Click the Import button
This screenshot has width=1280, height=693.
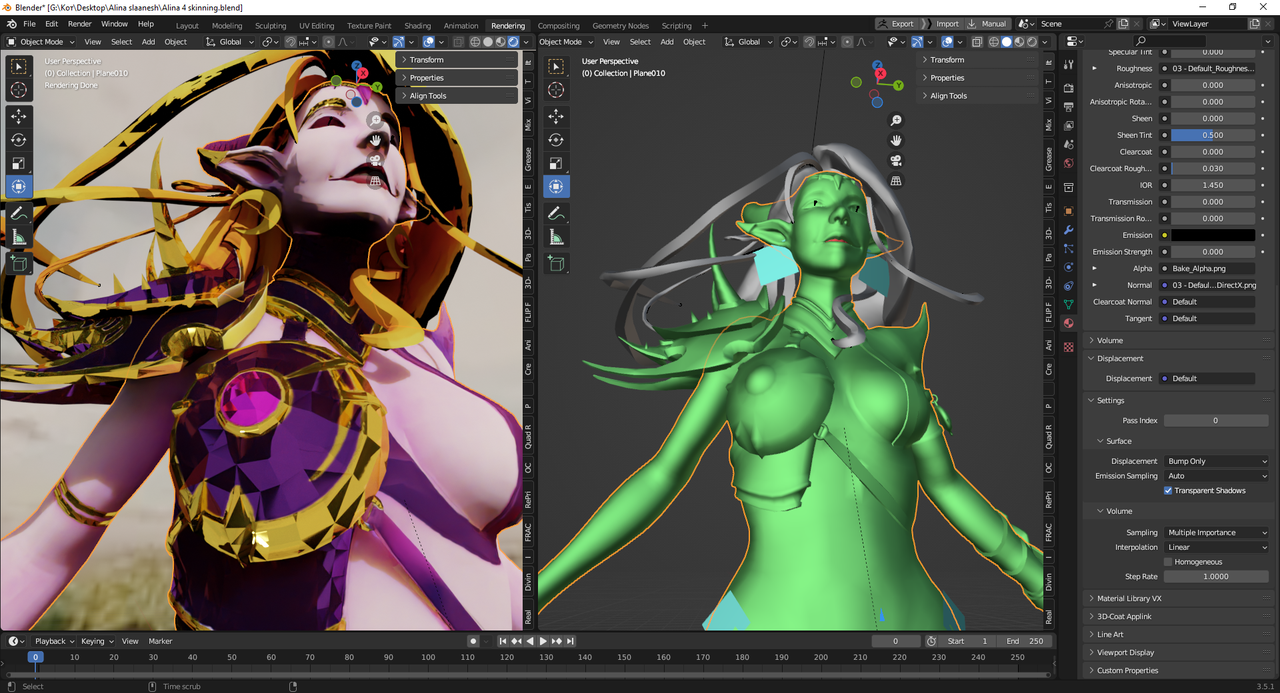point(942,24)
